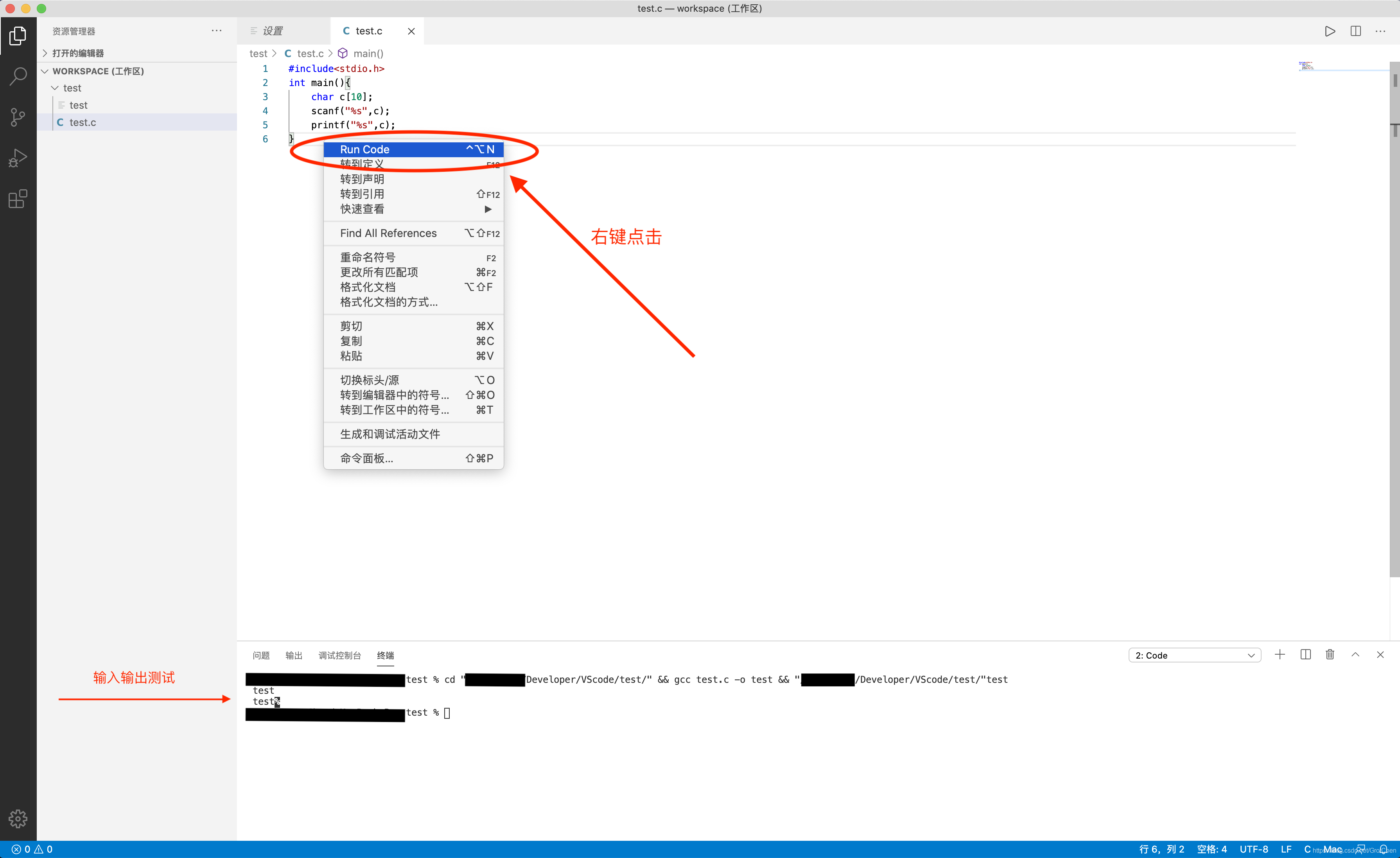Close the bottom terminal panel
The width and height of the screenshot is (1400, 858).
[x=1380, y=655]
